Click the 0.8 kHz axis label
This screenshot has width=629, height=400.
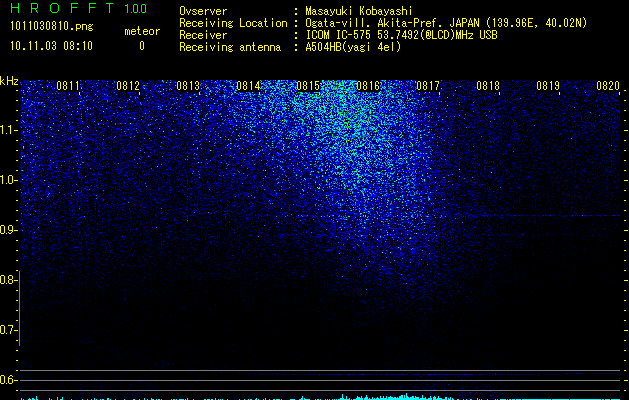[9, 280]
